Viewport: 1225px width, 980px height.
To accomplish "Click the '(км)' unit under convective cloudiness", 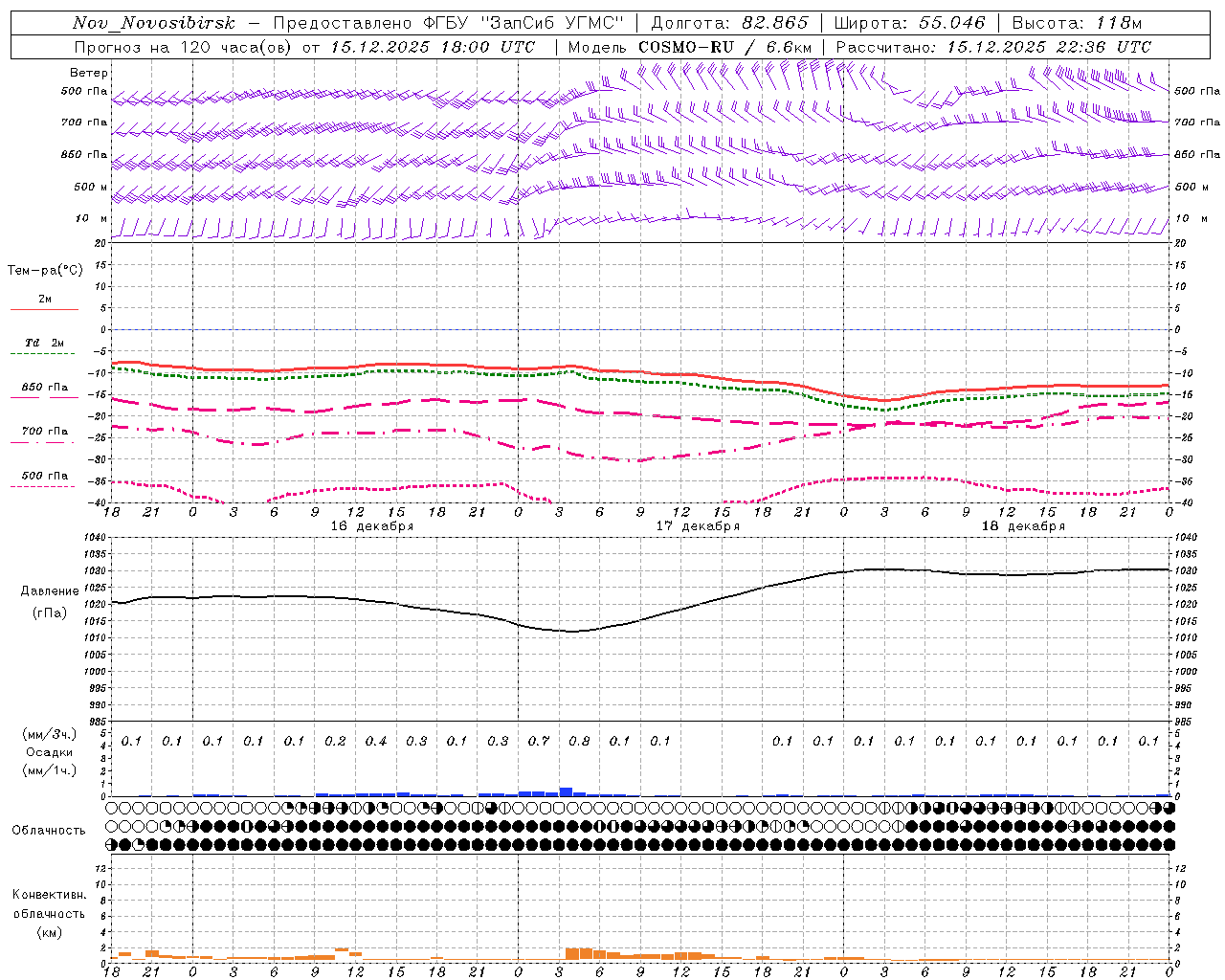I will (50, 932).
